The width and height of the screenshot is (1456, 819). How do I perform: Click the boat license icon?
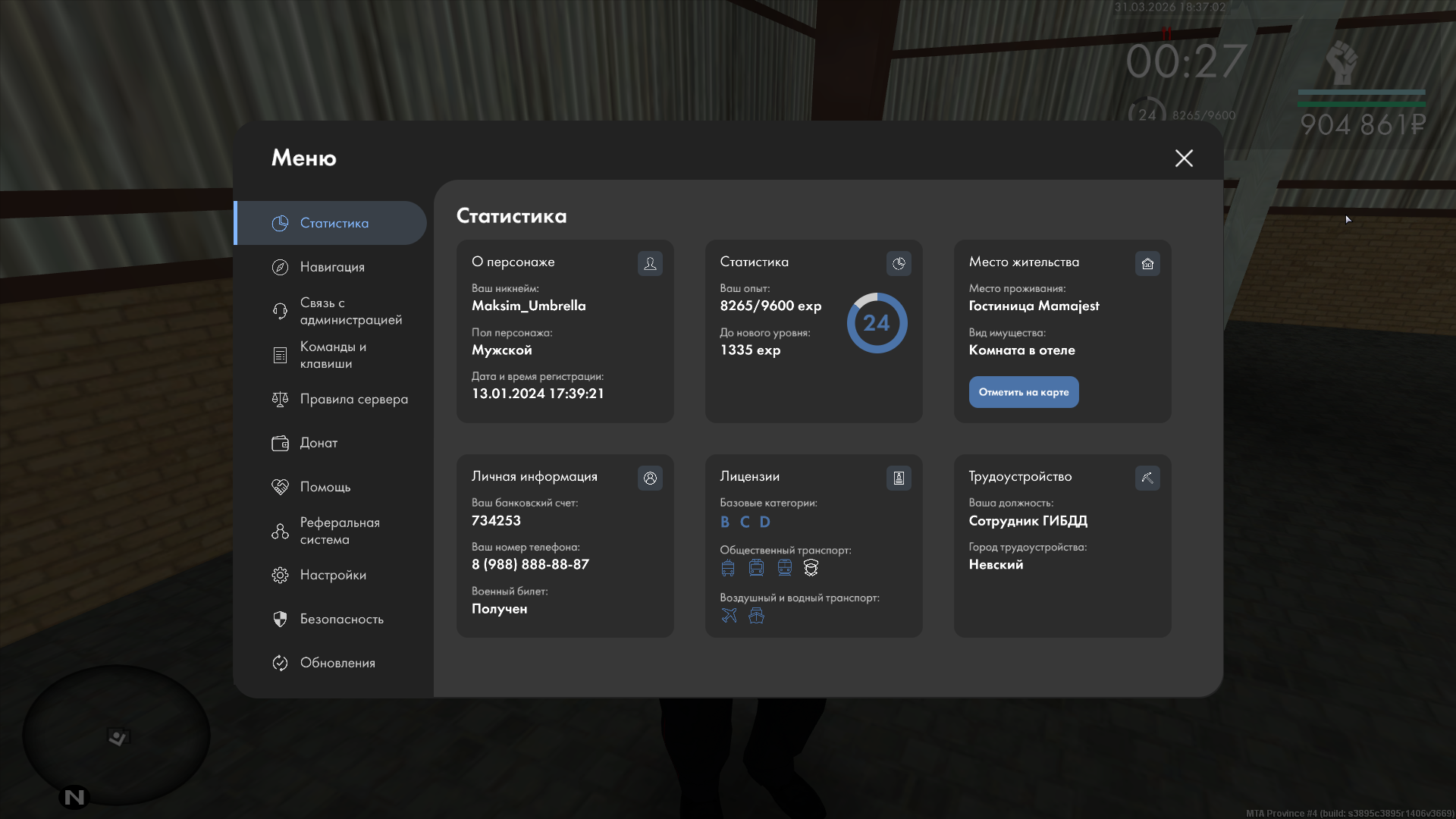(x=756, y=616)
